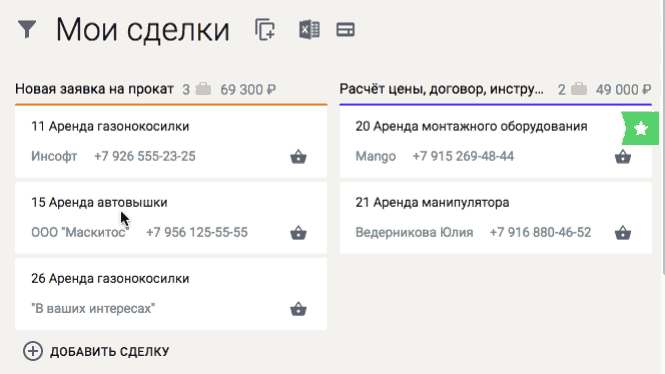Switch view with the card layout icon
This screenshot has height=374, width=665.
coord(345,30)
